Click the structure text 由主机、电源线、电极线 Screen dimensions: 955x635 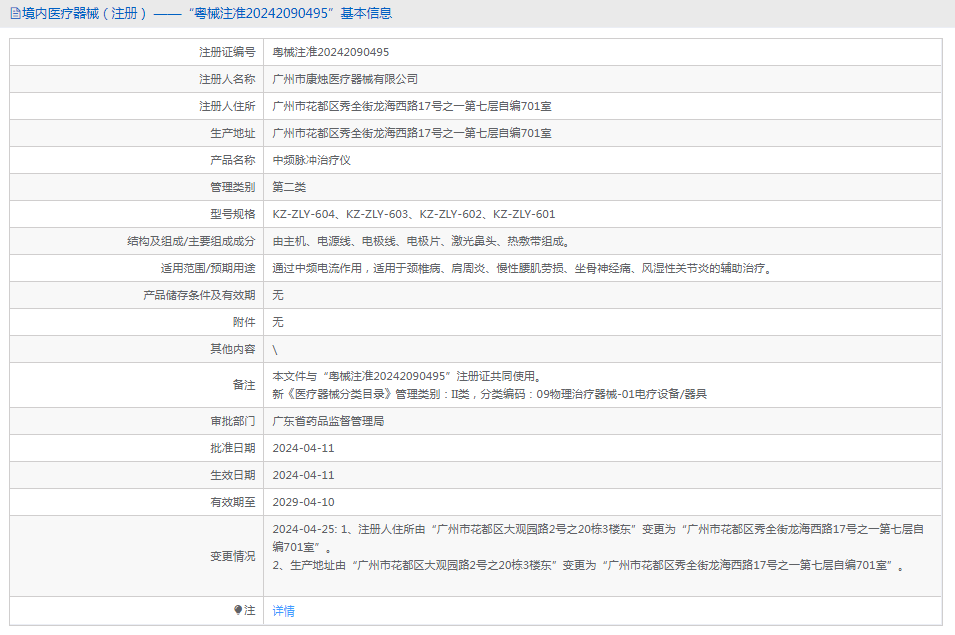(421, 241)
